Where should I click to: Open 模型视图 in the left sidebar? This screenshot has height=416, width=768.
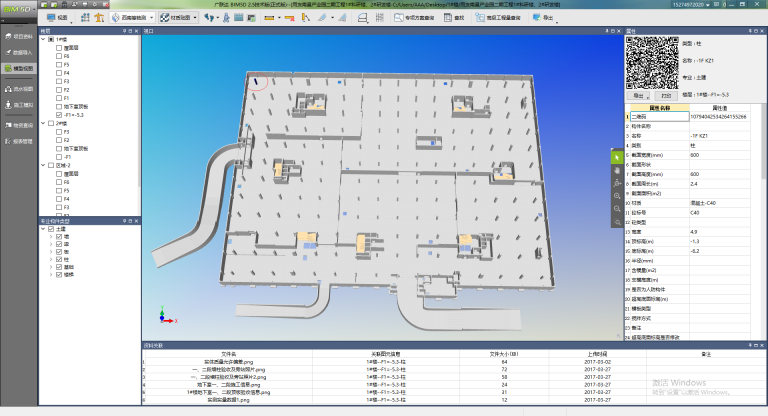click(19, 68)
